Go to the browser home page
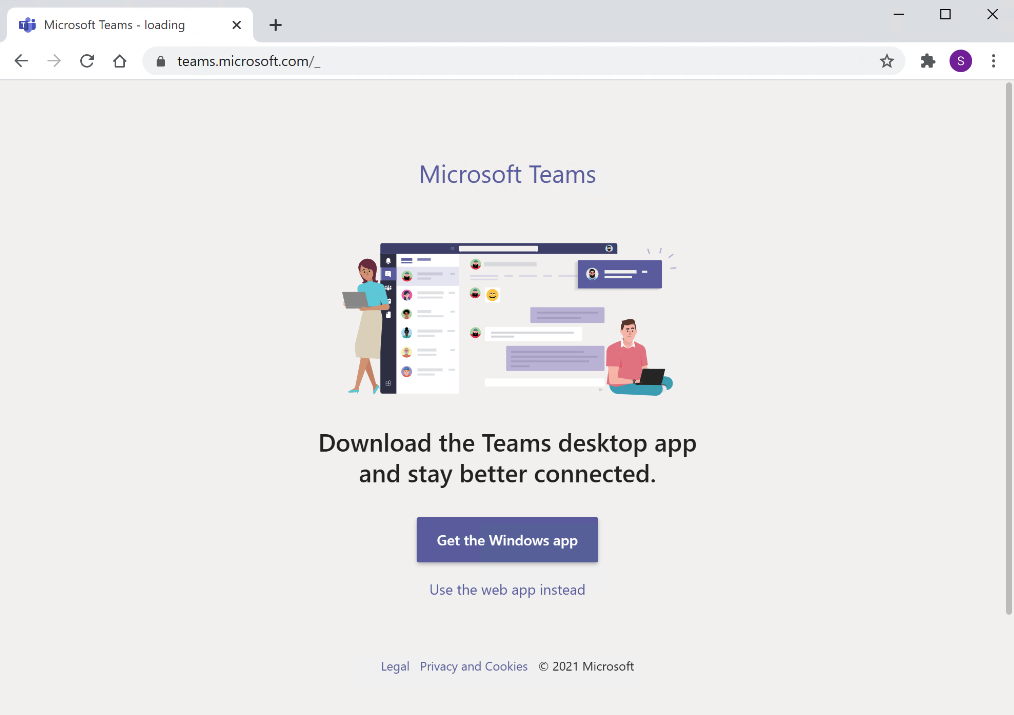The width and height of the screenshot is (1014, 715). click(120, 61)
